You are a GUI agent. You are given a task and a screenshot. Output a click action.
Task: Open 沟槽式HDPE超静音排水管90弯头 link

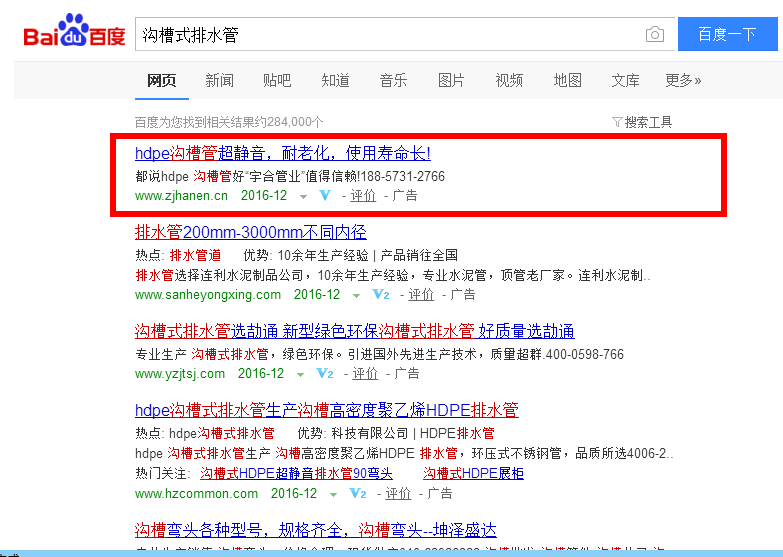(296, 473)
